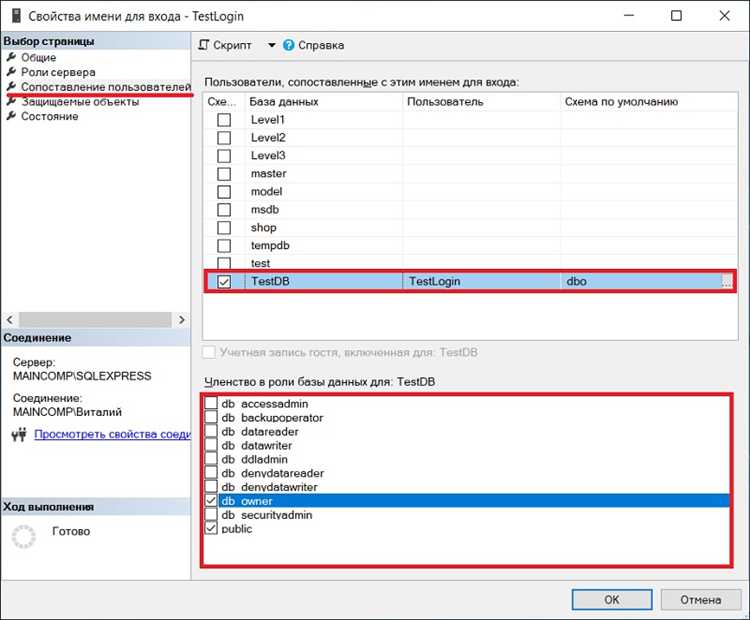The height and width of the screenshot is (620, 750).
Task: Check db_backupoperator role
Action: pyautogui.click(x=211, y=417)
